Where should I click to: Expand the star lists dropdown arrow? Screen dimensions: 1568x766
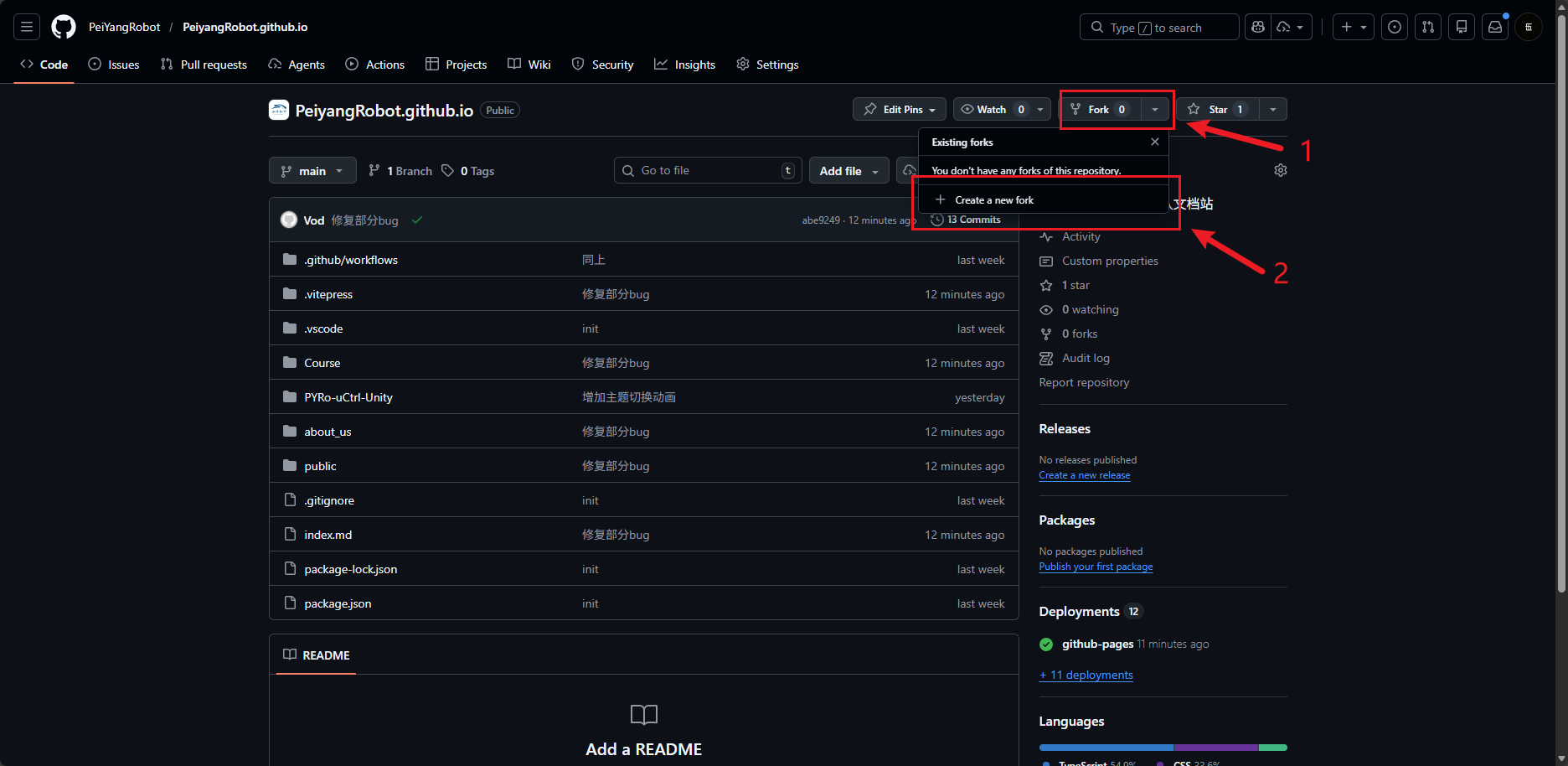click(1273, 109)
